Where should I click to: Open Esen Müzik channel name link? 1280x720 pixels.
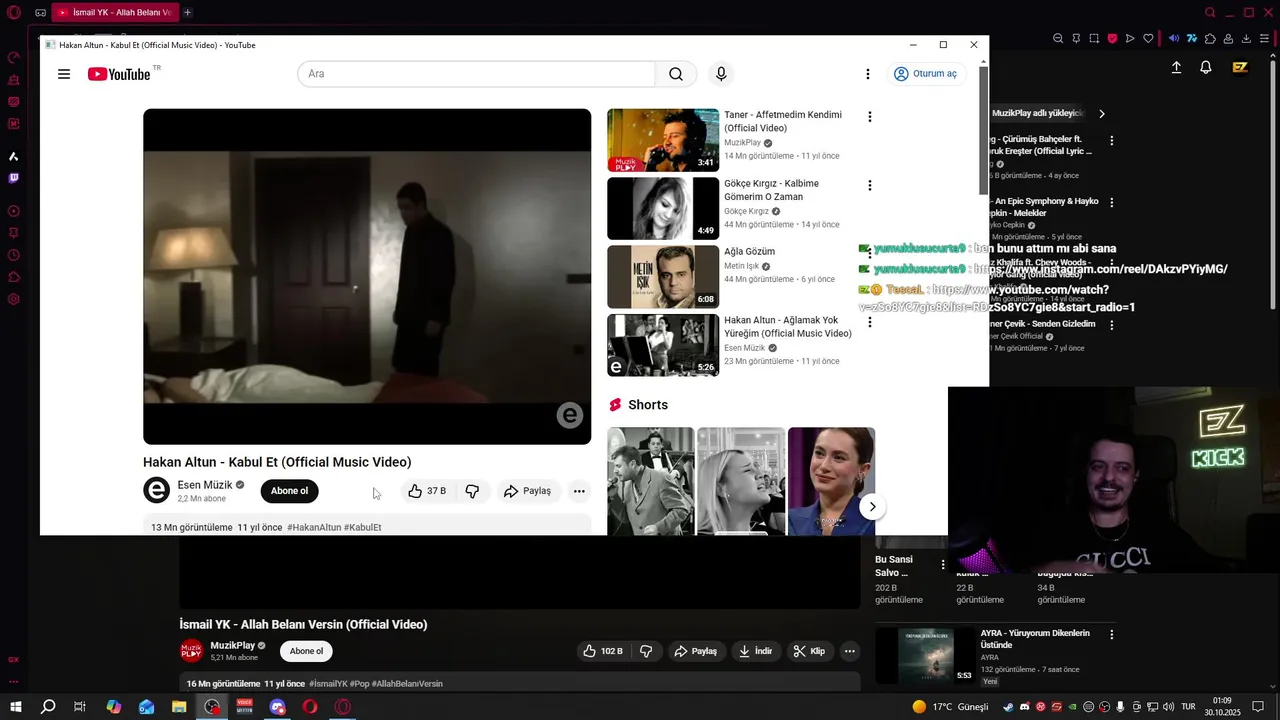(204, 485)
